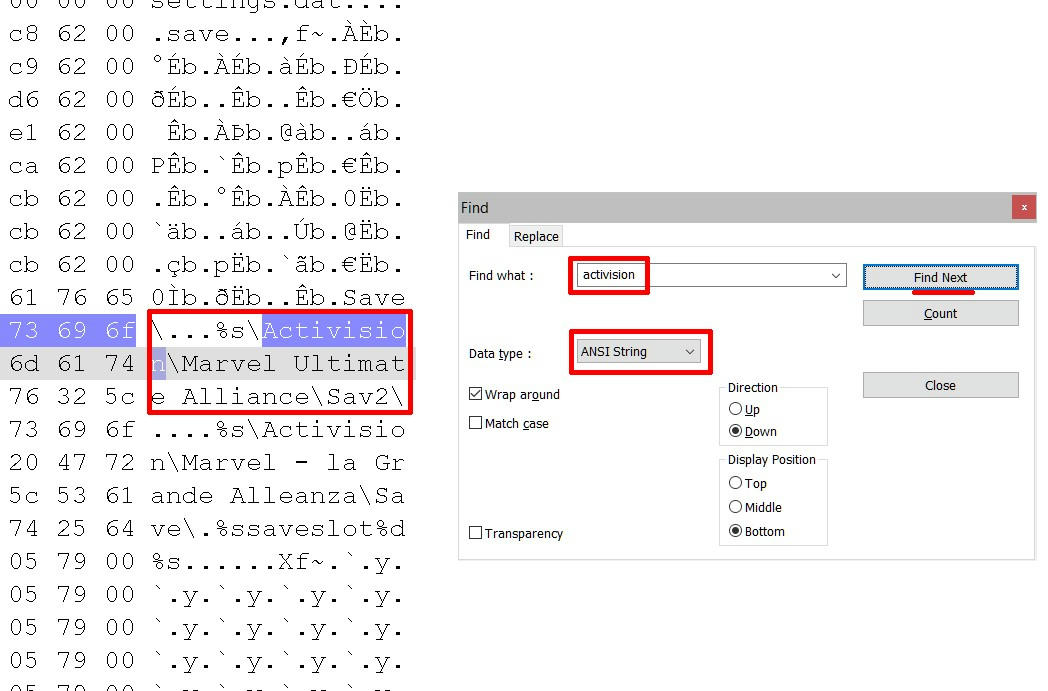Screen dimensions: 1048x691
Task: Click hex byte '72' in the hex view
Action: coord(120,462)
